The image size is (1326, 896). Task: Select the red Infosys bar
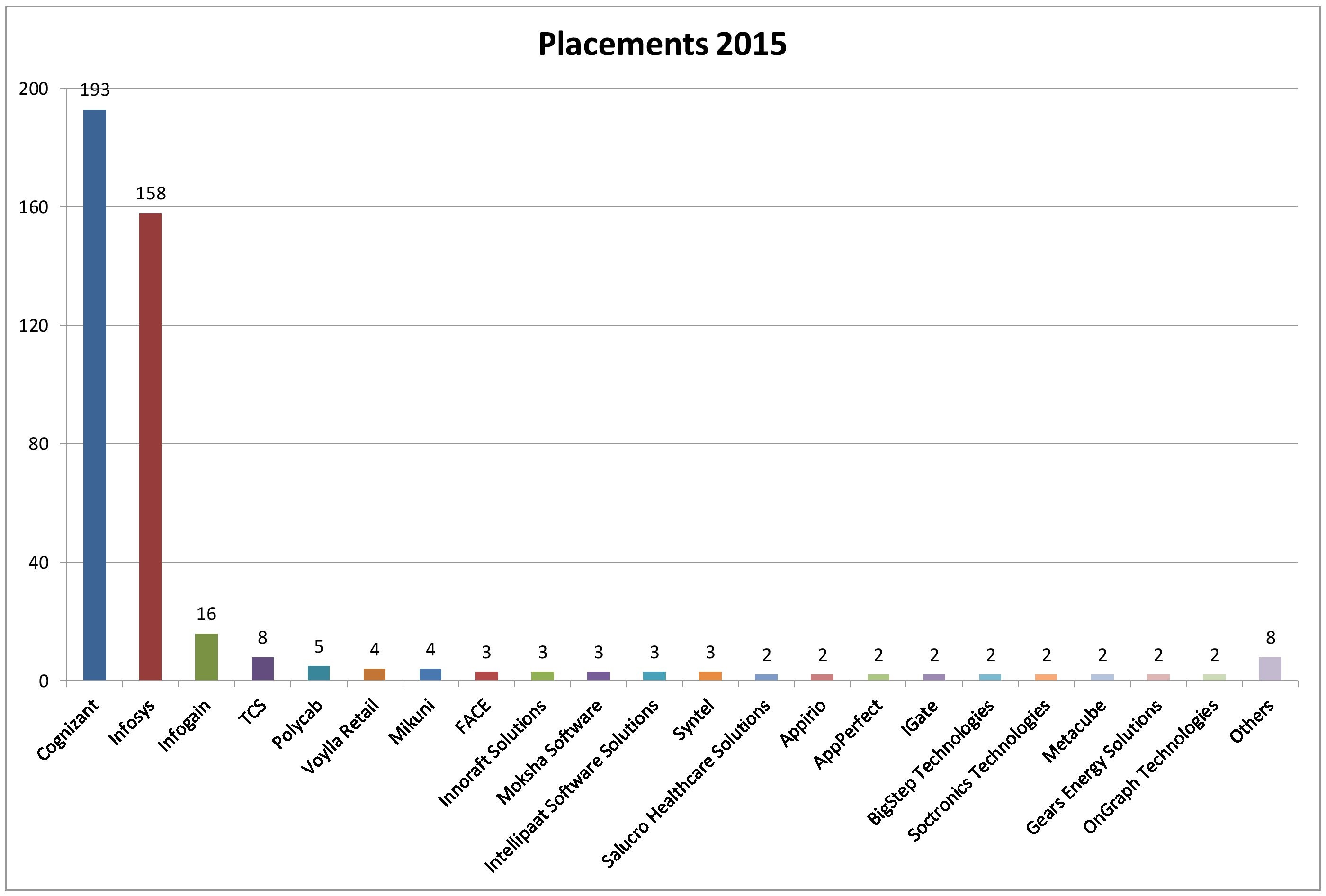pyautogui.click(x=151, y=446)
